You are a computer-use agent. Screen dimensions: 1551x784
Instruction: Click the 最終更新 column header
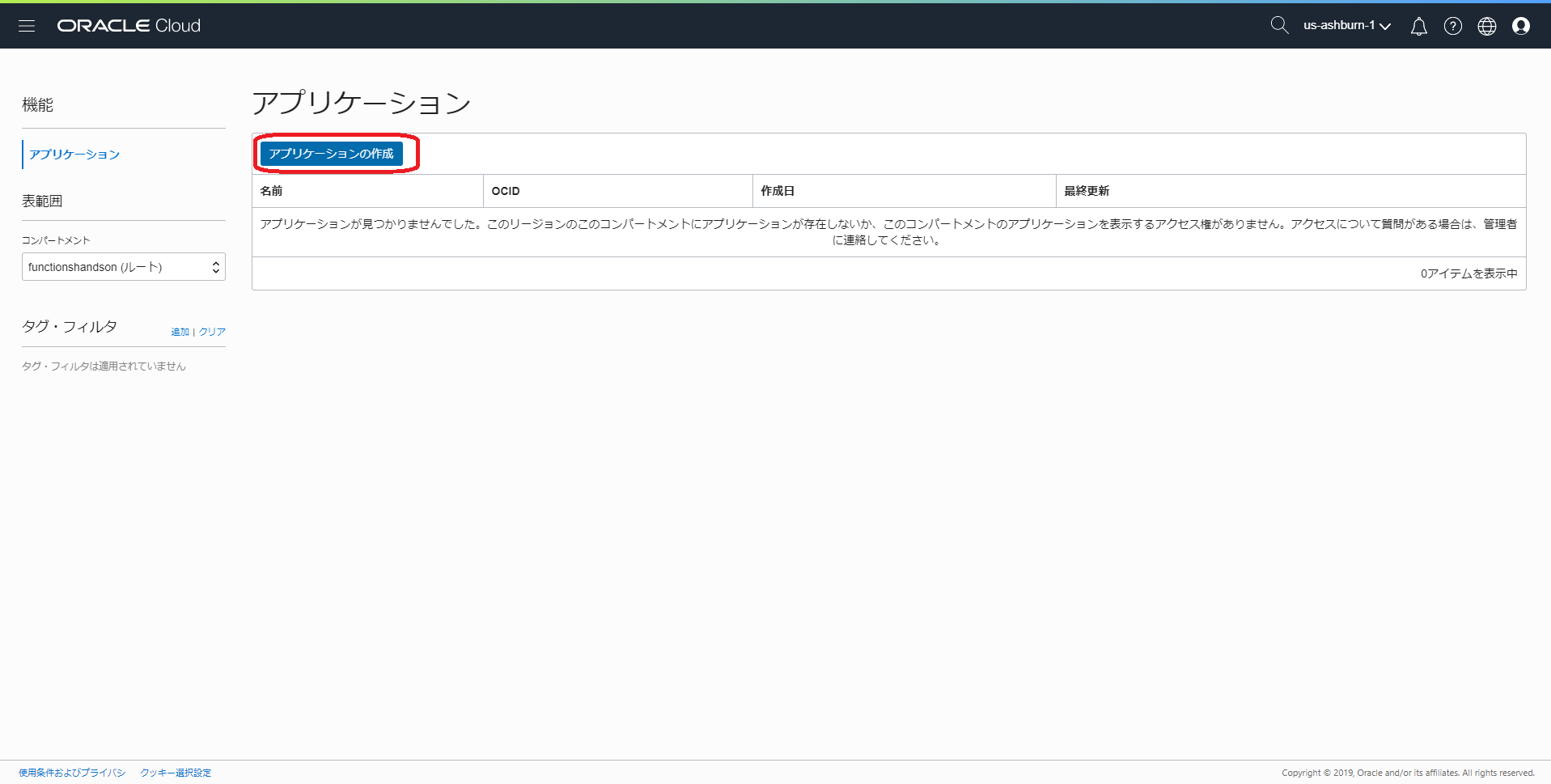(1087, 191)
